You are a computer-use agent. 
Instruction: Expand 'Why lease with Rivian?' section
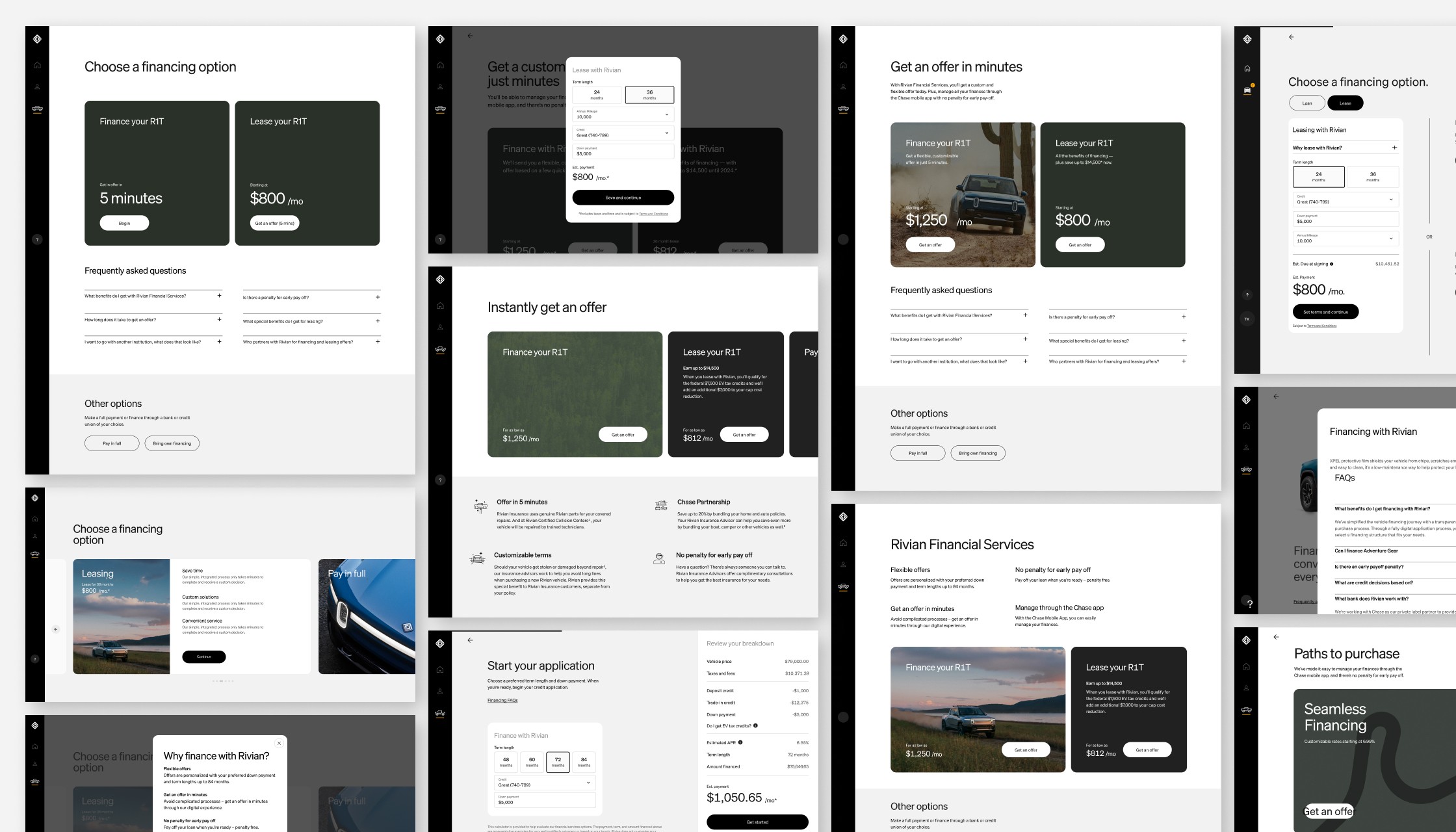pos(1394,148)
